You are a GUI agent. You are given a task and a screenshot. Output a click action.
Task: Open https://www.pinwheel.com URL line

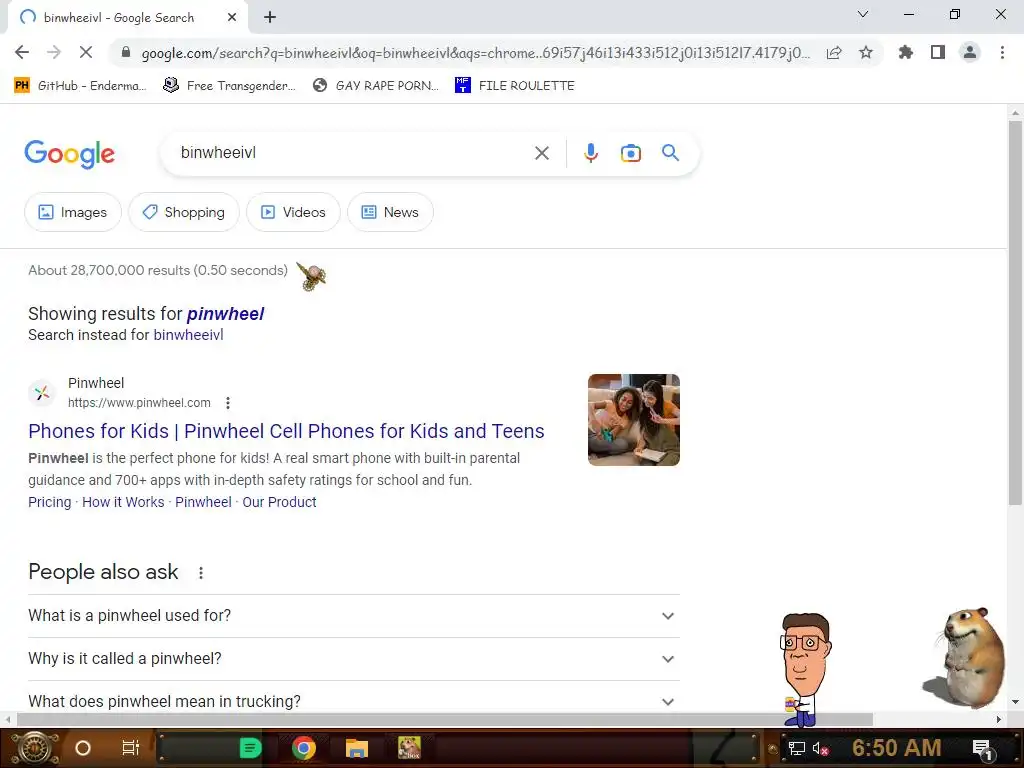click(139, 403)
